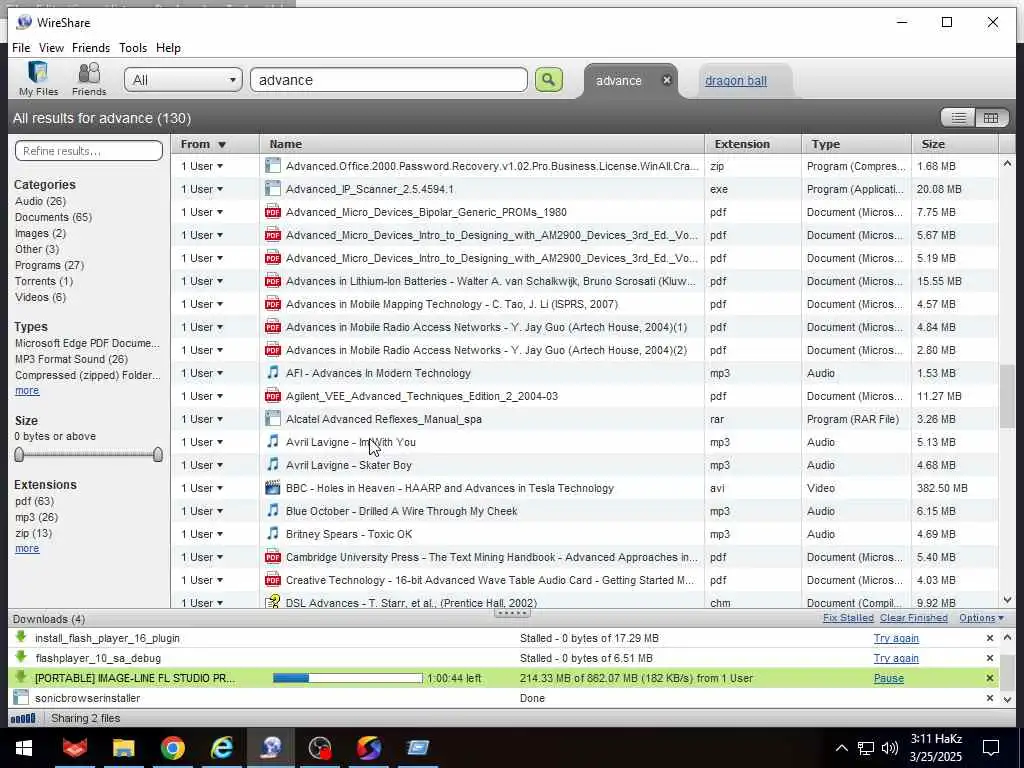
Task: Click Try again for flashplayer_10_sa_debug
Action: click(x=896, y=658)
